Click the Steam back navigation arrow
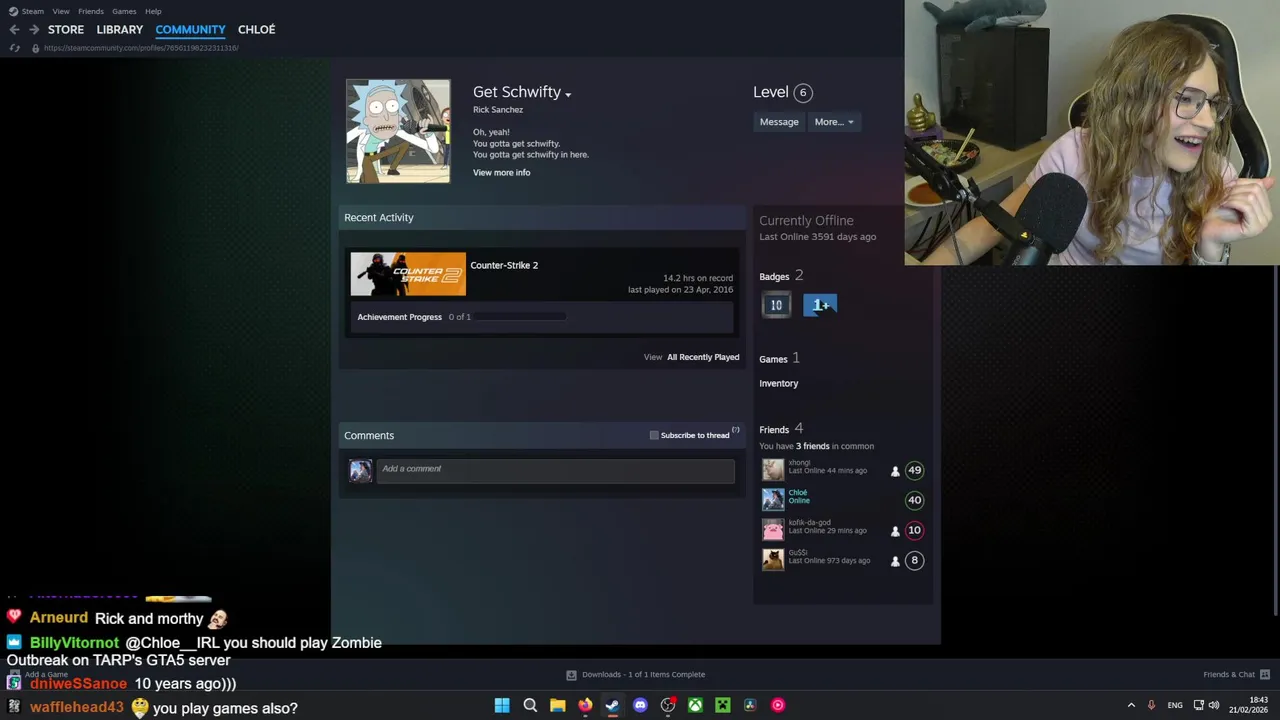The image size is (1280, 720). [14, 30]
